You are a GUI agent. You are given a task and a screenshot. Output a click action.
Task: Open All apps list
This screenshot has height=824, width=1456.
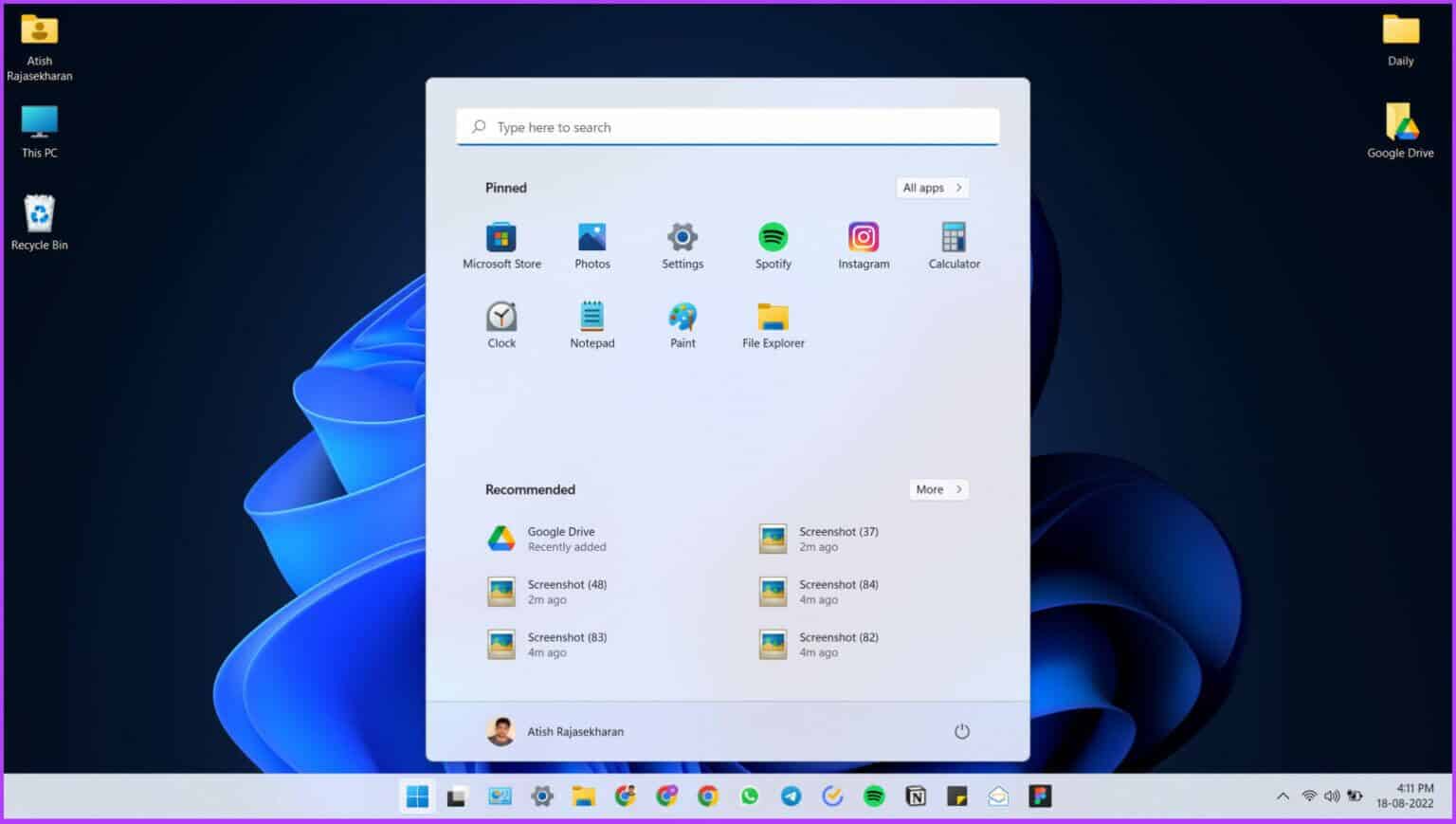[x=932, y=188]
